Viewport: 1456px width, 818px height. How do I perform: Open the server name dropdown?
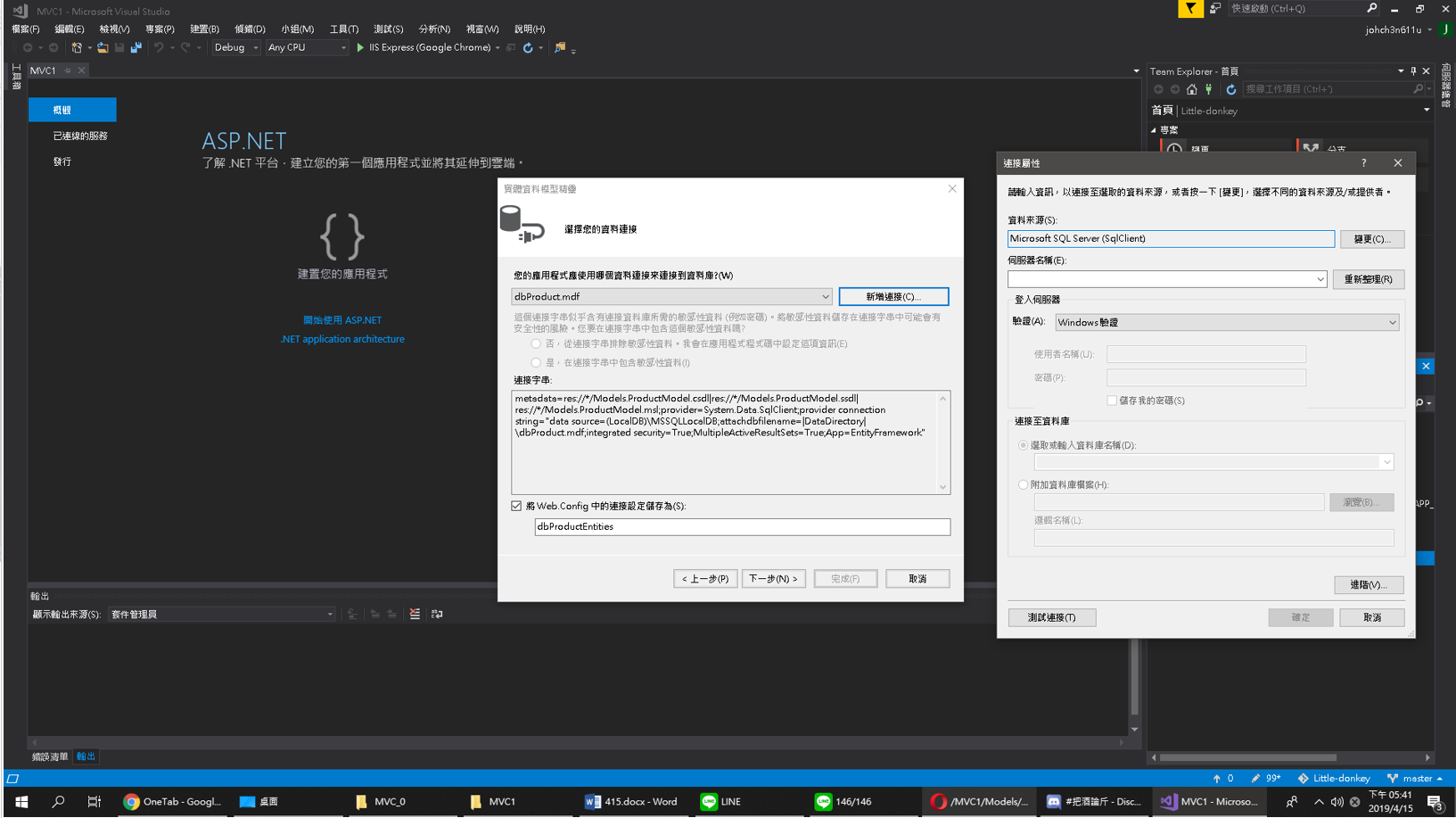(1320, 279)
